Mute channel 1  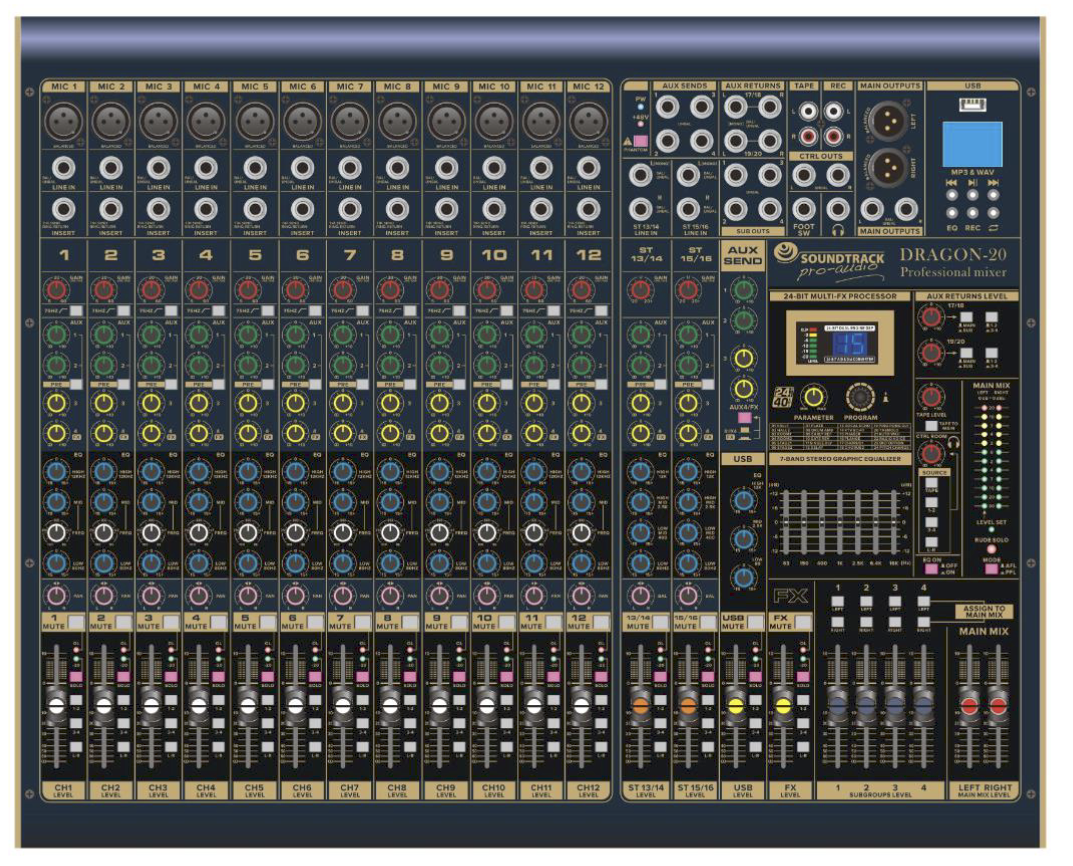[x=77, y=622]
